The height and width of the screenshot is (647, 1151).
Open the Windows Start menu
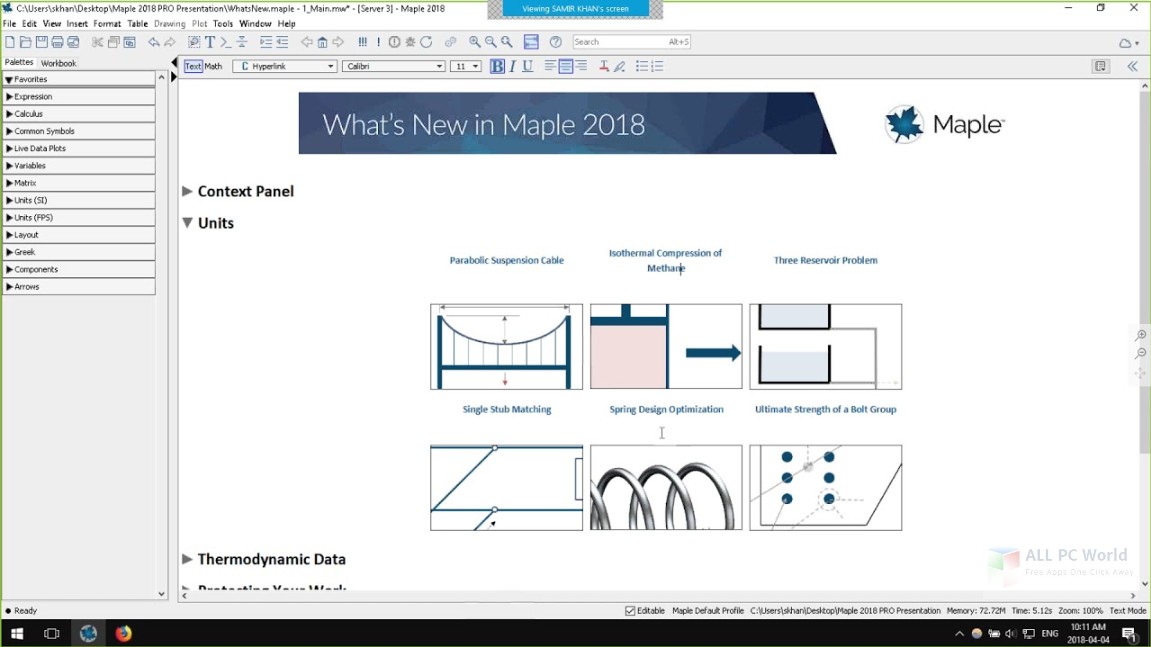tap(17, 633)
